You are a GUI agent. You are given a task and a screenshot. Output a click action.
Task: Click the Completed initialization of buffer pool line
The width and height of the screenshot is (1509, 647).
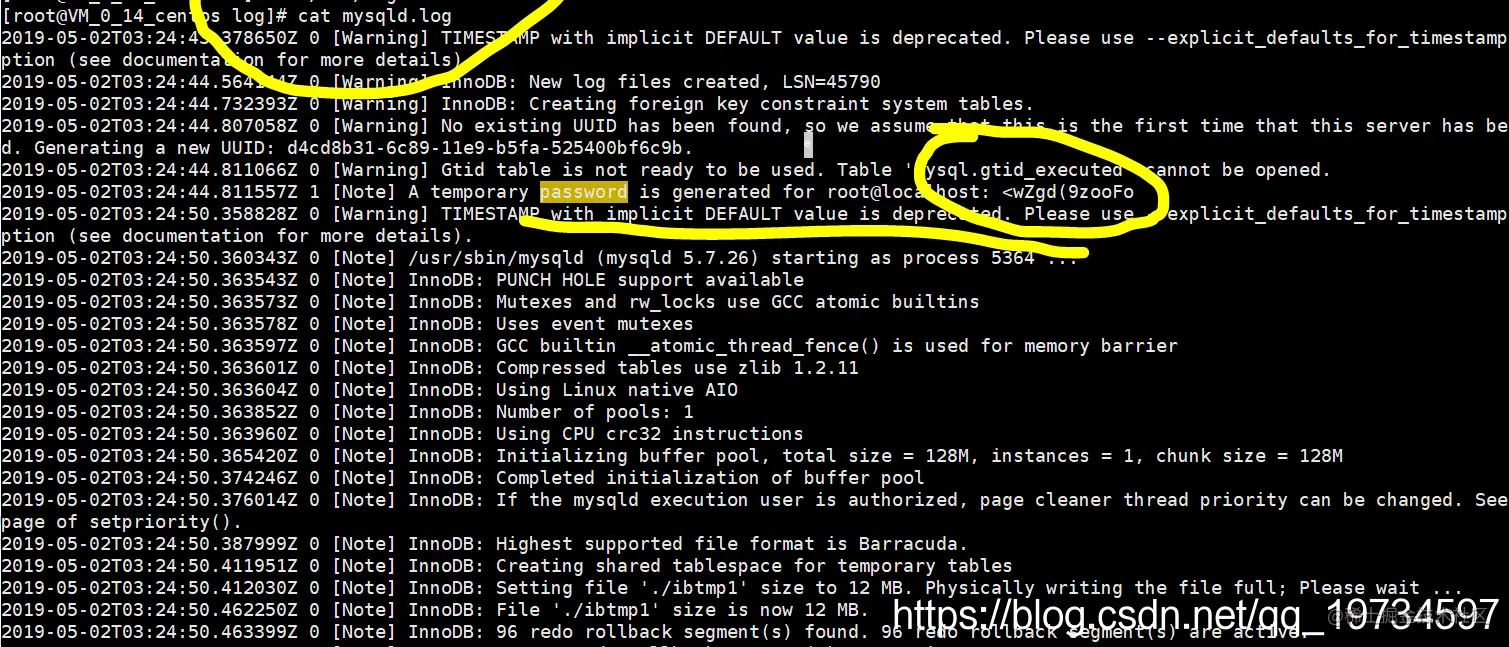[x=463, y=478]
